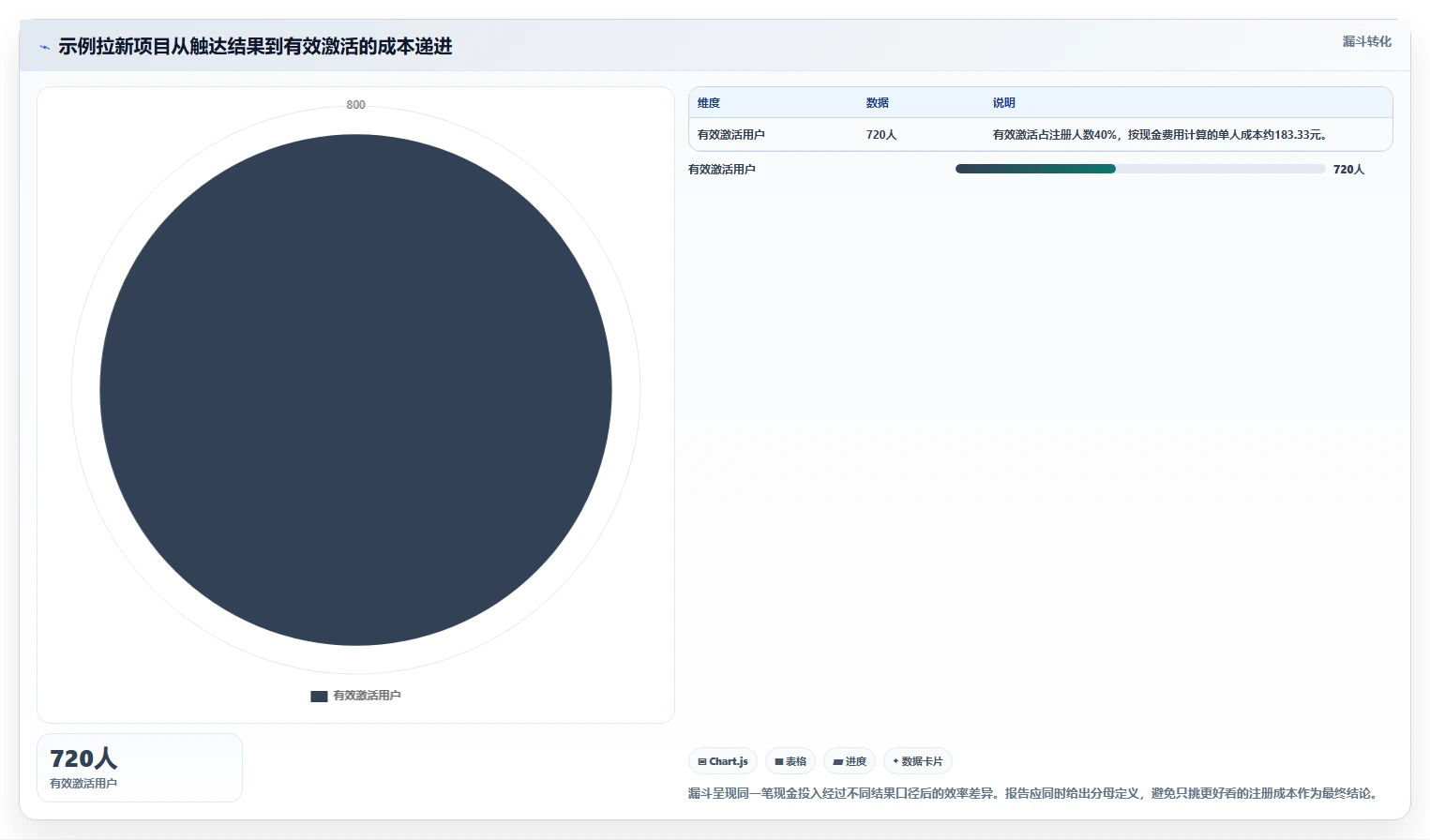Click the 有效激活用户 progress bar
The width and height of the screenshot is (1430, 840).
[x=1140, y=169]
